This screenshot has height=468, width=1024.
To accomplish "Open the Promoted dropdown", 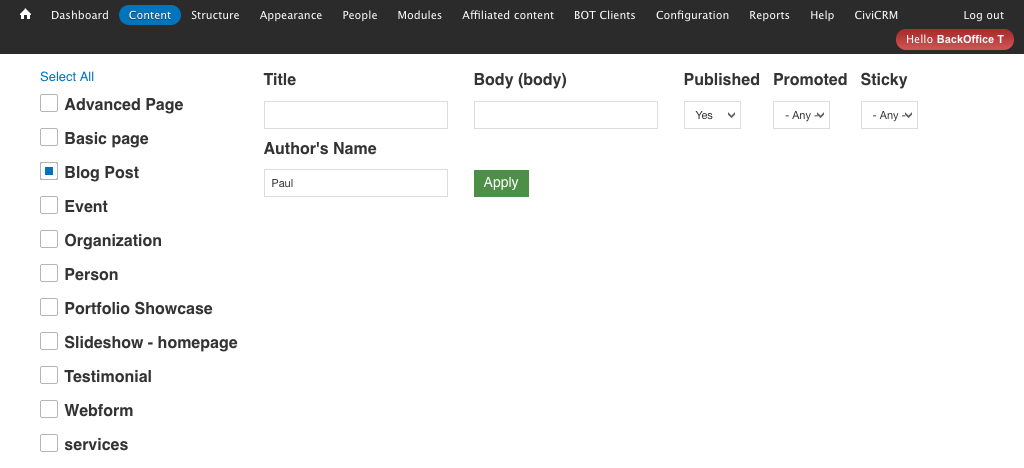I will (x=801, y=115).
